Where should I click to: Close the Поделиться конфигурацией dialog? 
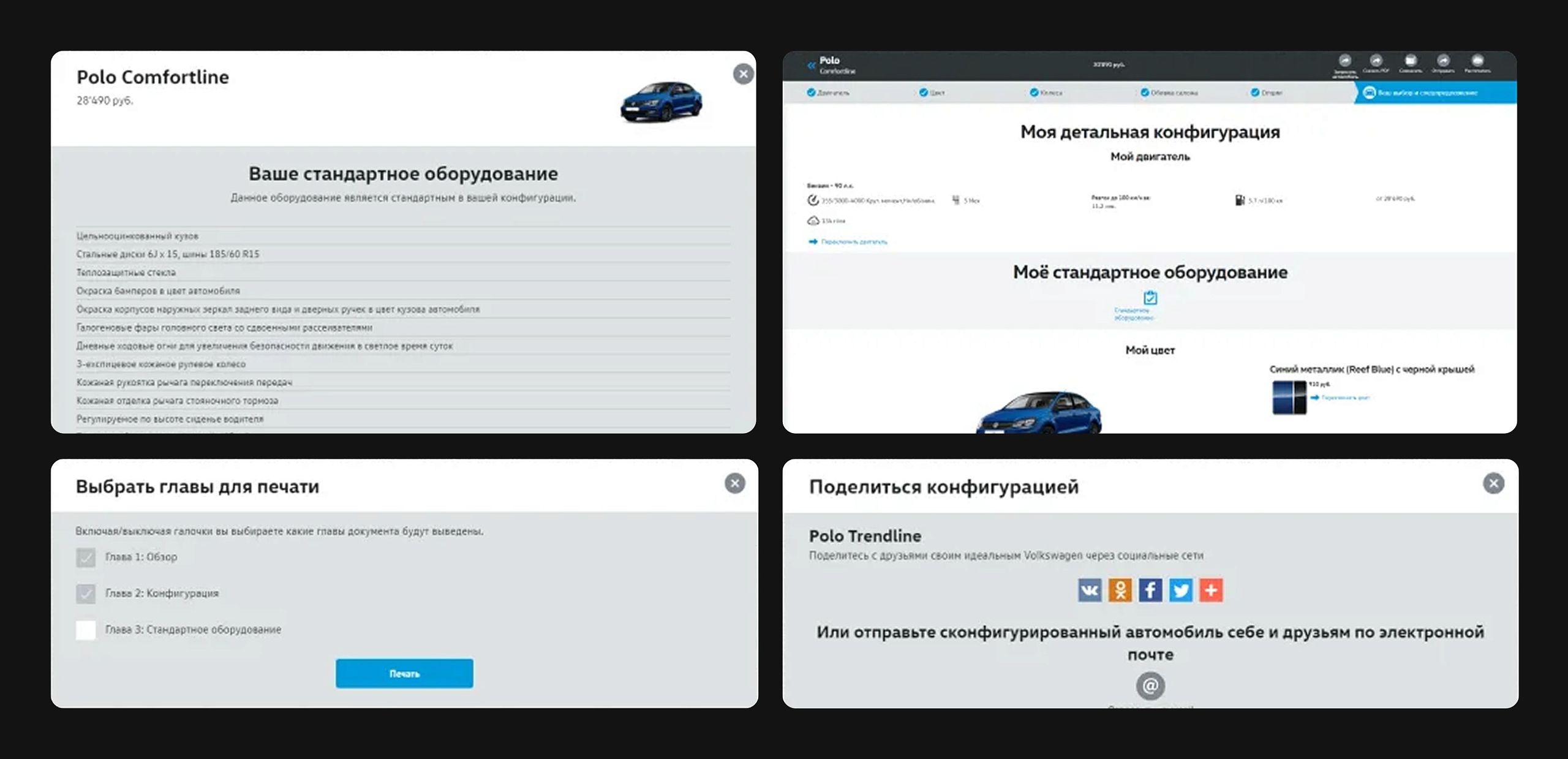pyautogui.click(x=1493, y=483)
